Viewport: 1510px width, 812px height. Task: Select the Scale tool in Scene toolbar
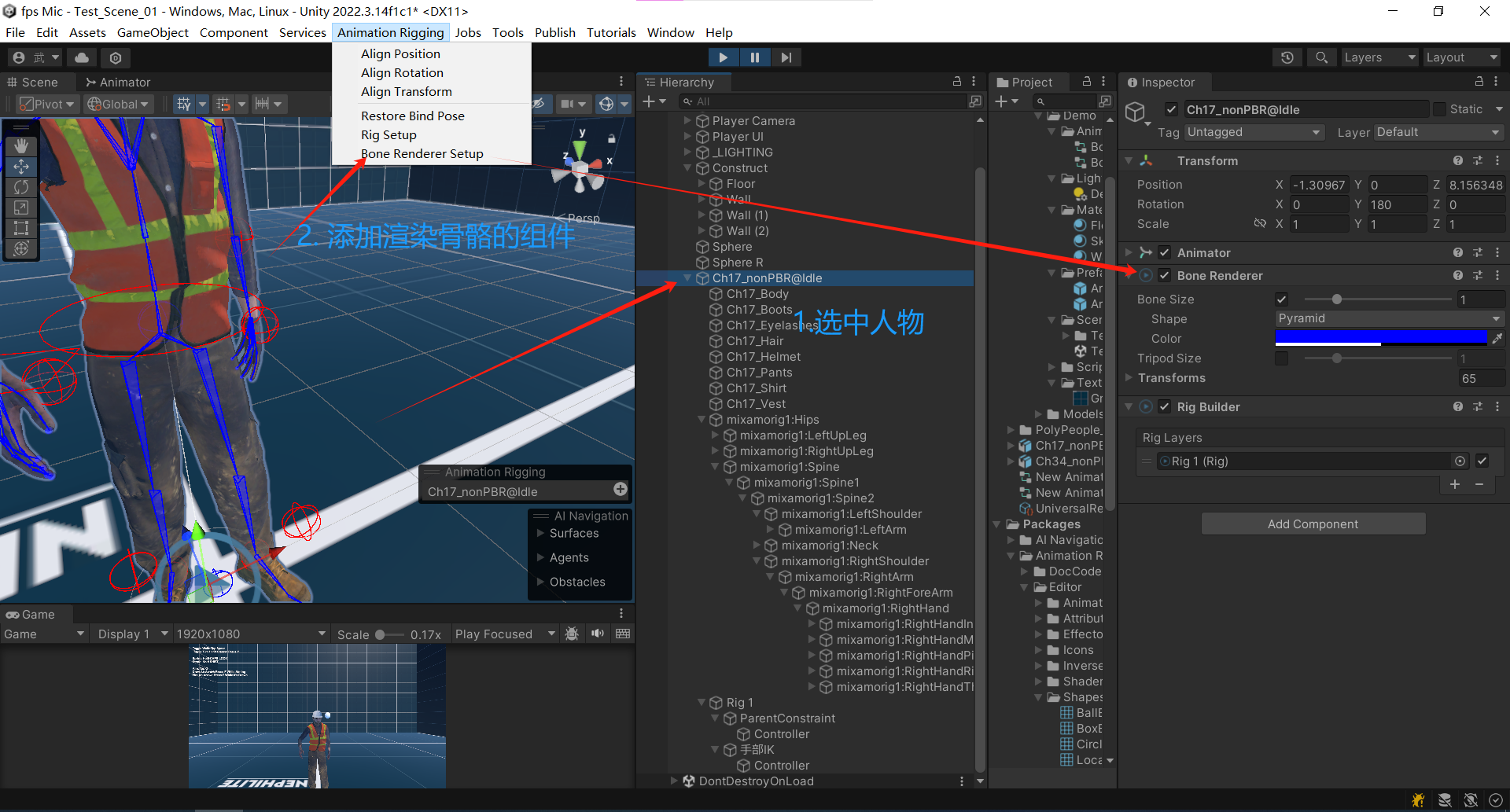coord(21,208)
